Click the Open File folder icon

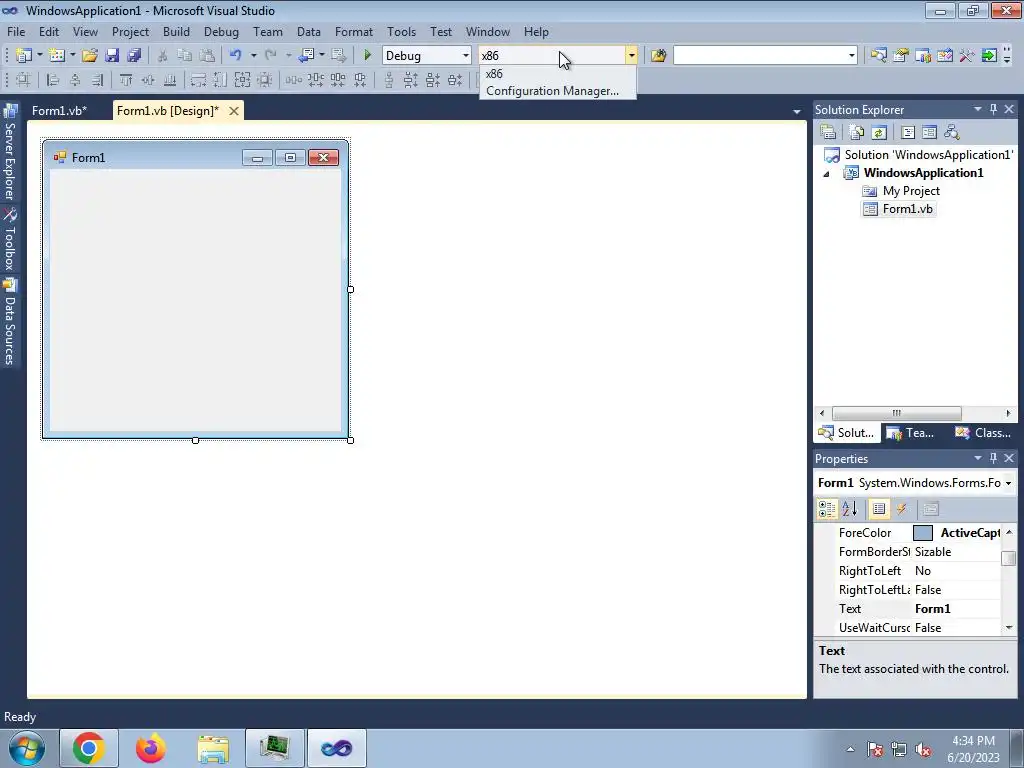(89, 56)
